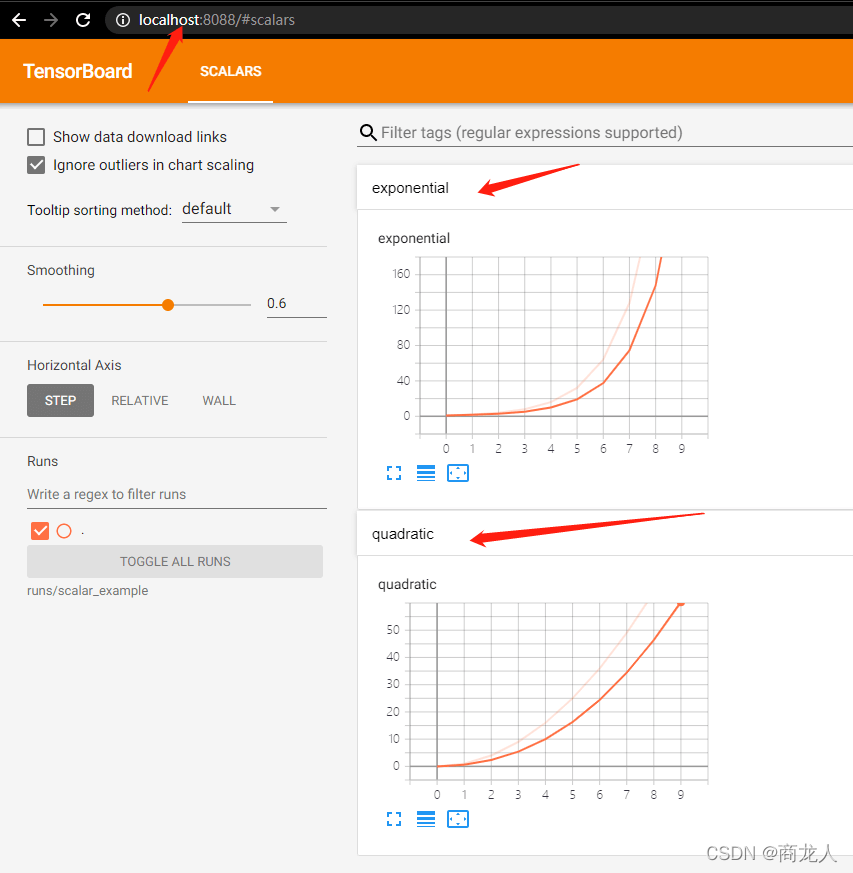853x873 pixels.
Task: Collapse the quadratic category header
Action: tap(605, 533)
